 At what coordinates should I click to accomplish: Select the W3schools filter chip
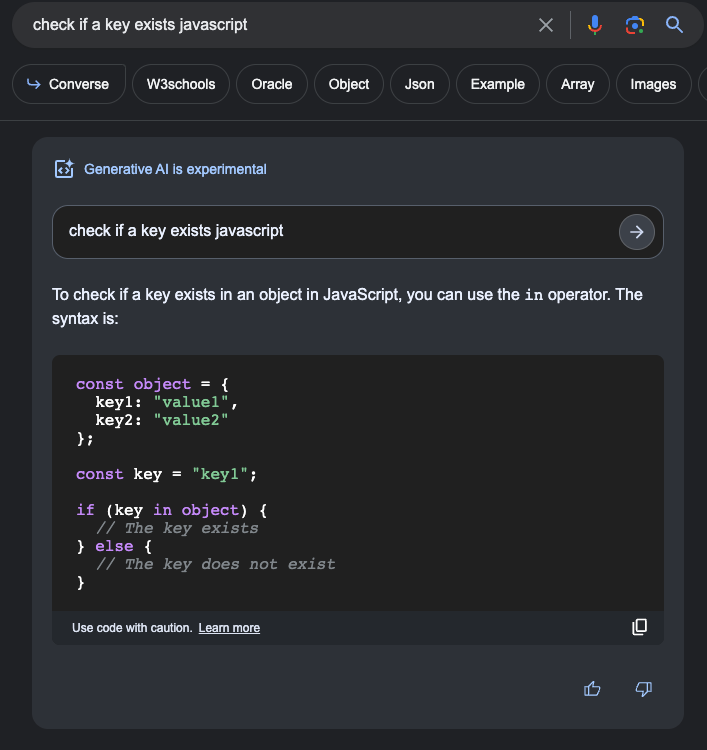181,84
